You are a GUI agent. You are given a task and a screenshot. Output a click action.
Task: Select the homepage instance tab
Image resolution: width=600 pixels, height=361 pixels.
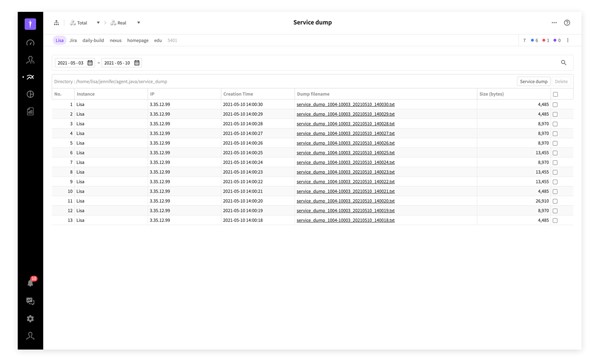138,40
